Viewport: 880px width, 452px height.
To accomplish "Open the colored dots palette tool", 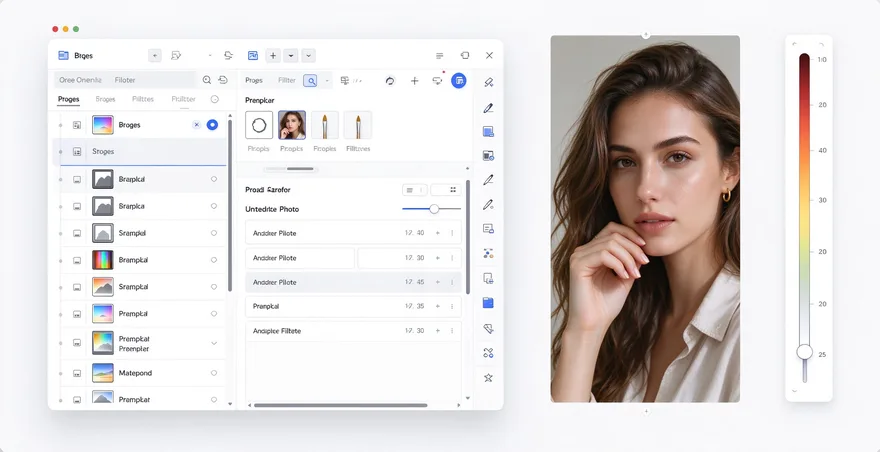I will [488, 254].
